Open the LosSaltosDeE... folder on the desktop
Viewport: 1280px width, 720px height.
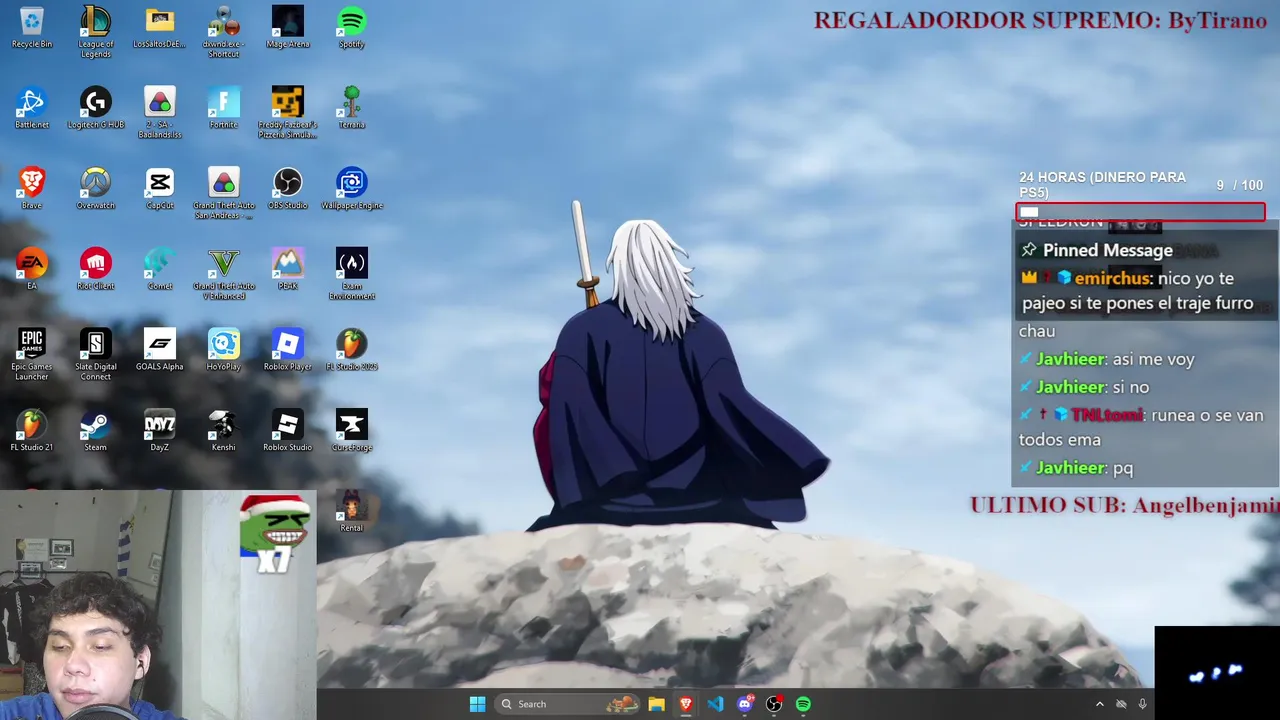(x=160, y=28)
